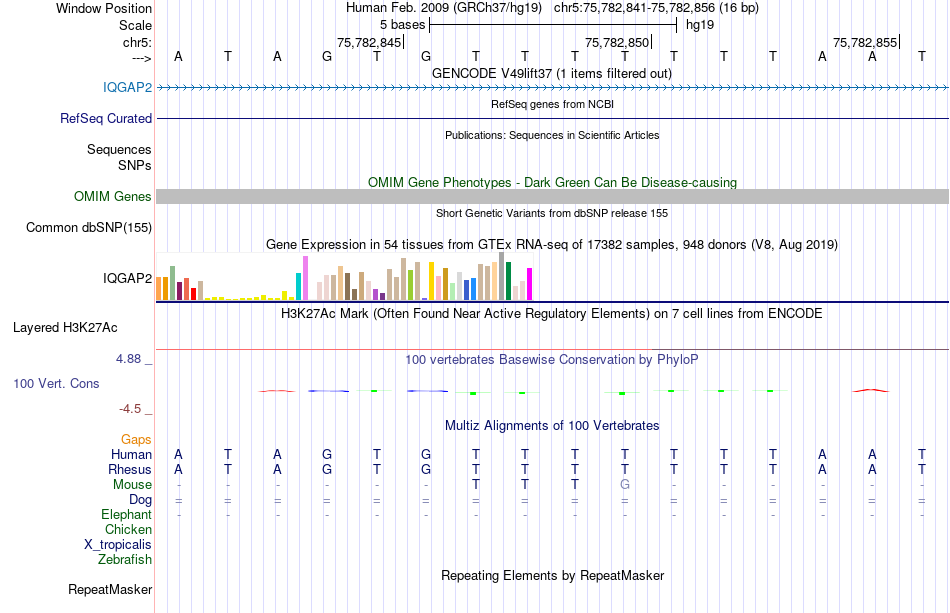Click the 75,782,855 ruler position label
950x613 pixels.
coord(865,42)
